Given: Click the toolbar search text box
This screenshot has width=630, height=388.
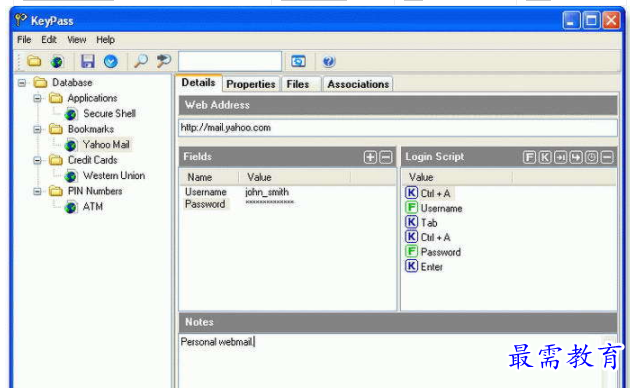Looking at the screenshot, I should pyautogui.click(x=230, y=61).
